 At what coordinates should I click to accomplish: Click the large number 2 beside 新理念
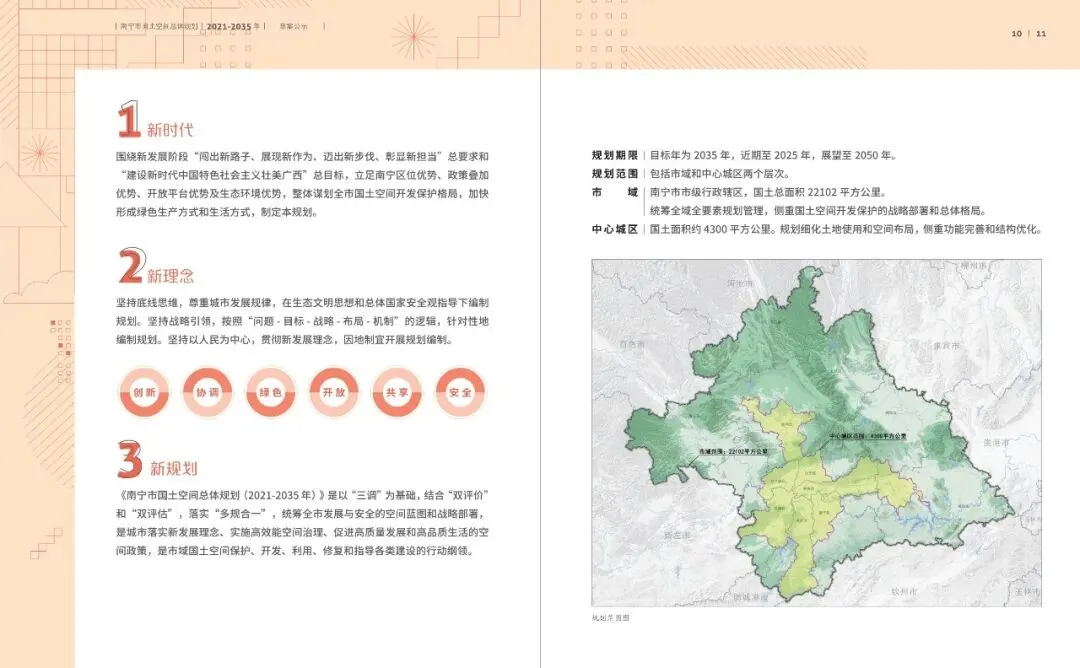tap(131, 266)
